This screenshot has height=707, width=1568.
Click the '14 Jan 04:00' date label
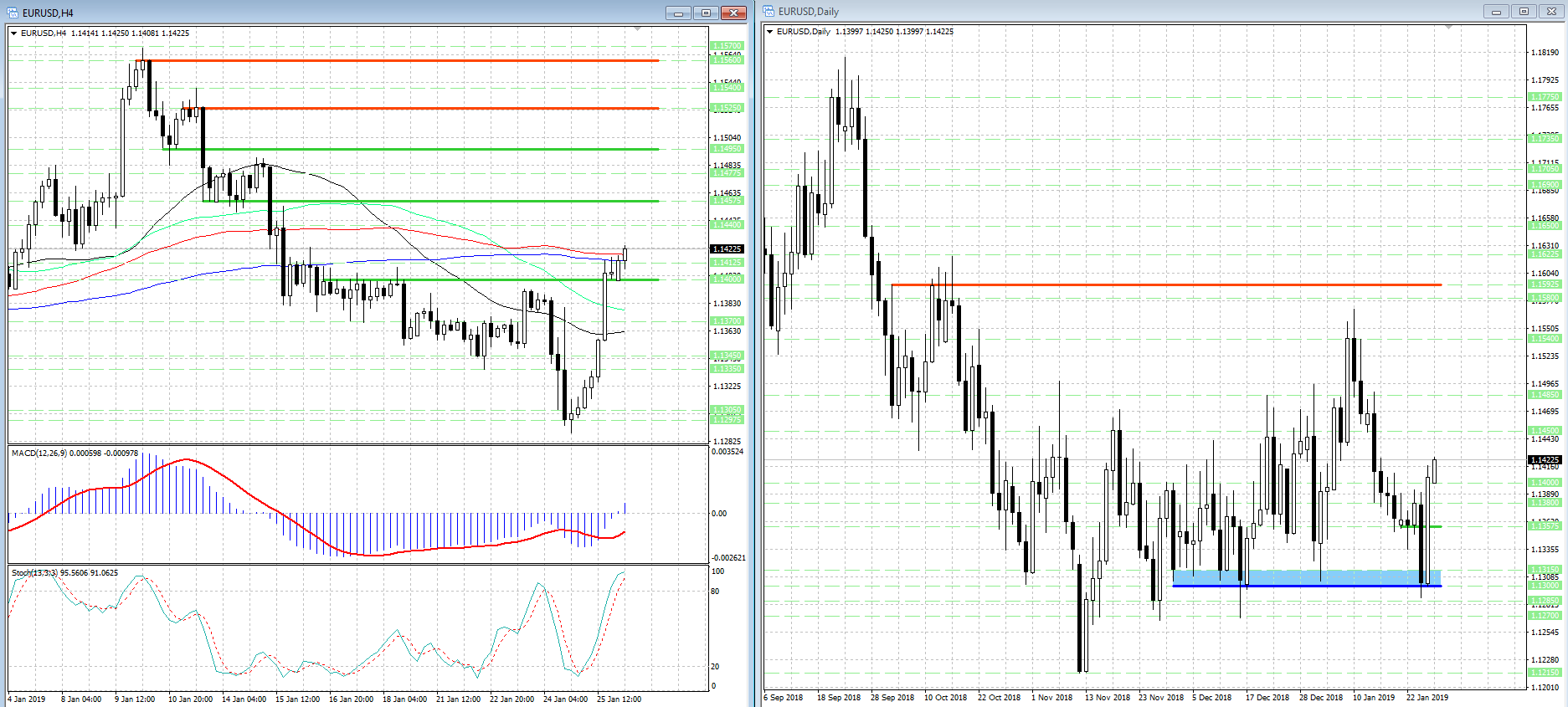pyautogui.click(x=244, y=699)
